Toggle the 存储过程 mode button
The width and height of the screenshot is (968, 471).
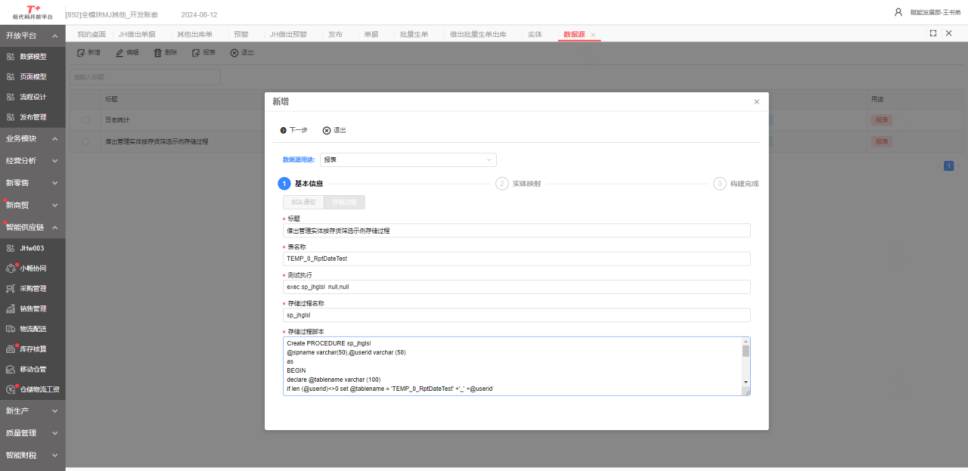click(344, 202)
